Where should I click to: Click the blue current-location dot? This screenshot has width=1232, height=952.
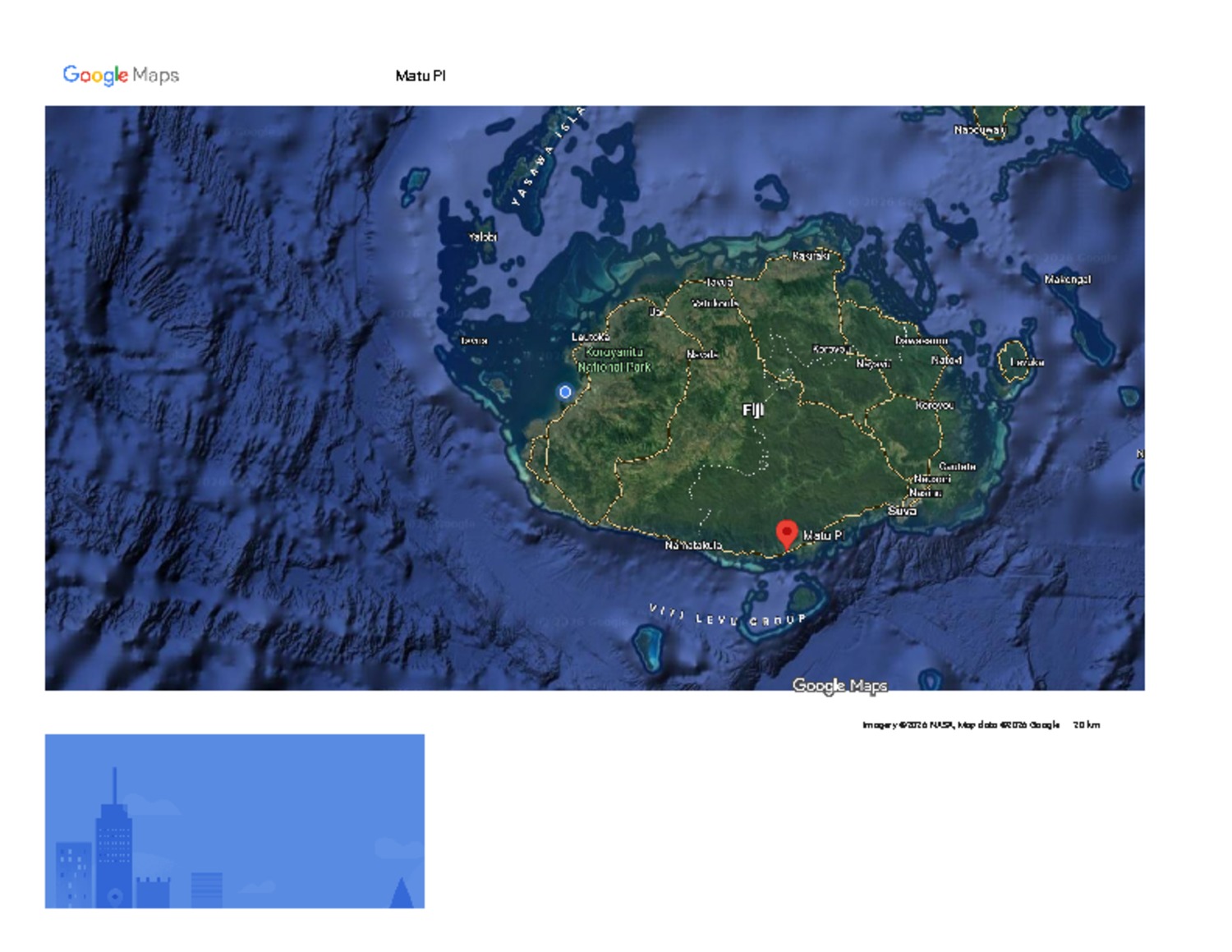(565, 393)
